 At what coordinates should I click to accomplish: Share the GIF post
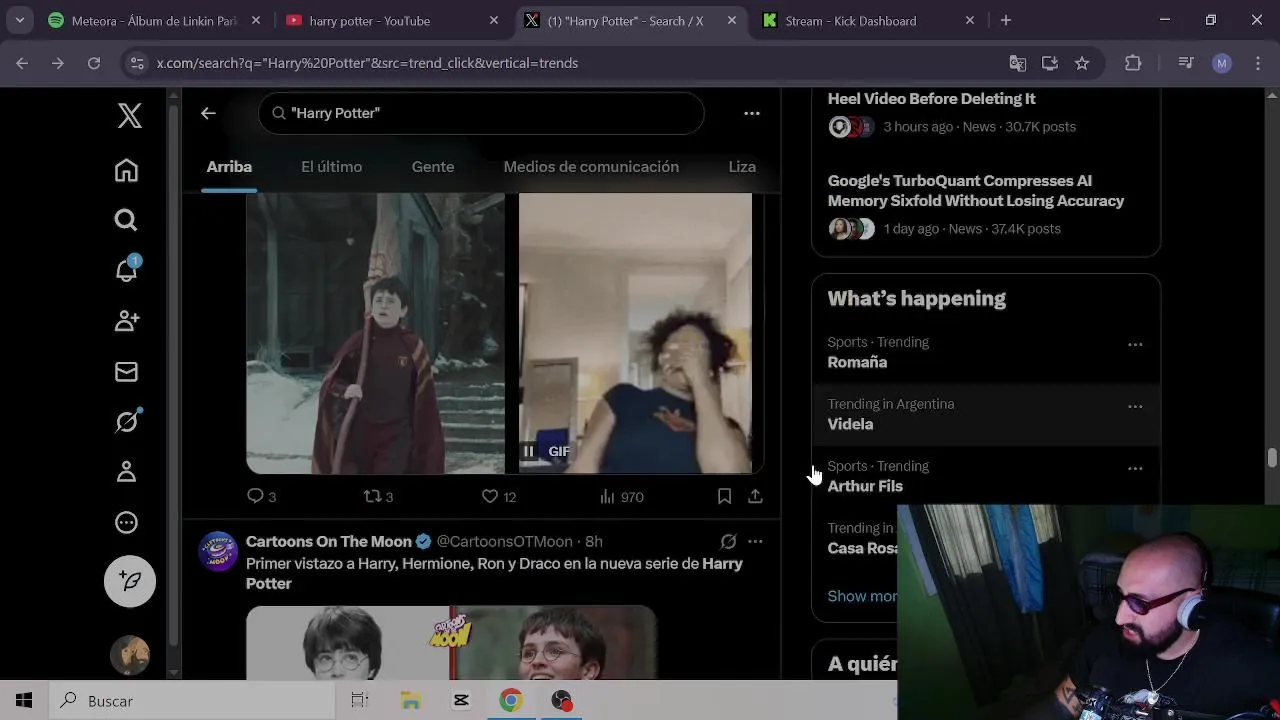pos(756,496)
